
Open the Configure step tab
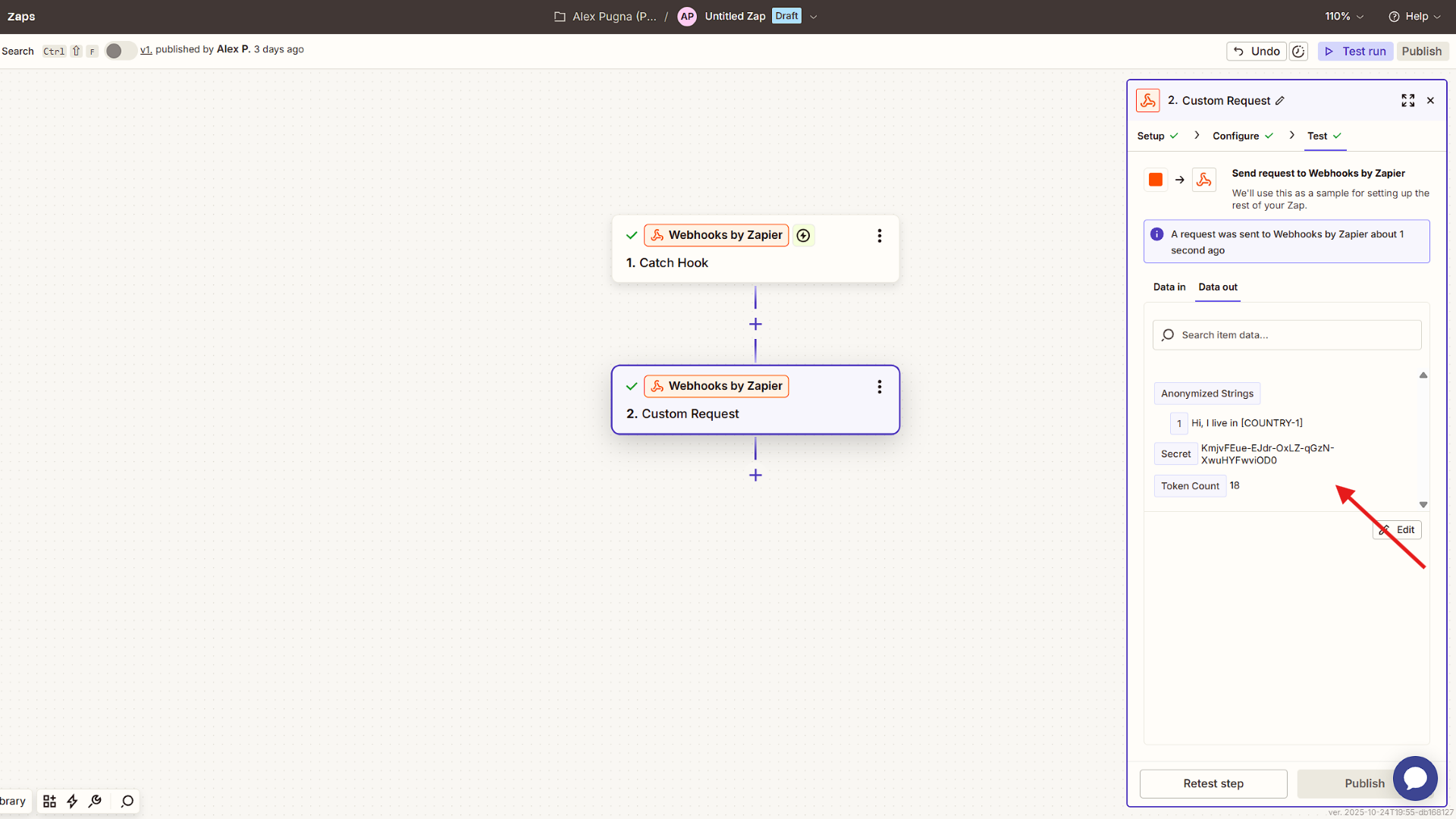[x=1235, y=136]
